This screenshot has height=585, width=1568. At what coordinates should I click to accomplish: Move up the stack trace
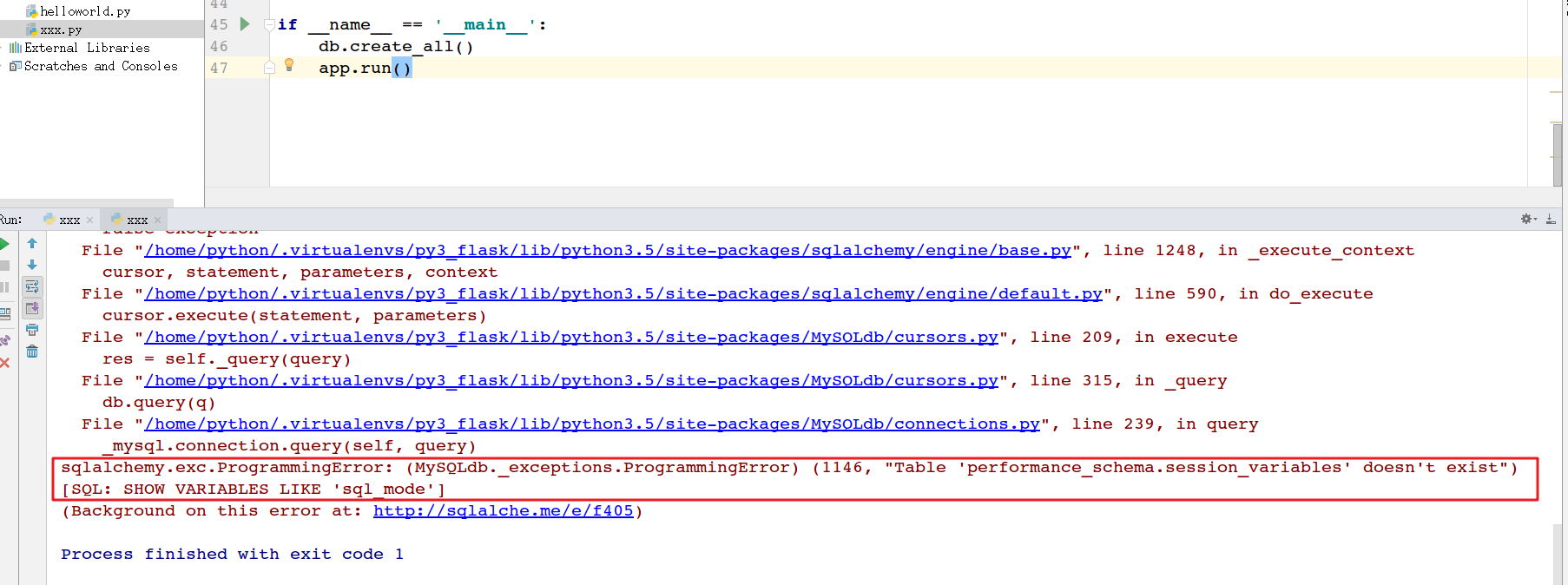coord(32,244)
